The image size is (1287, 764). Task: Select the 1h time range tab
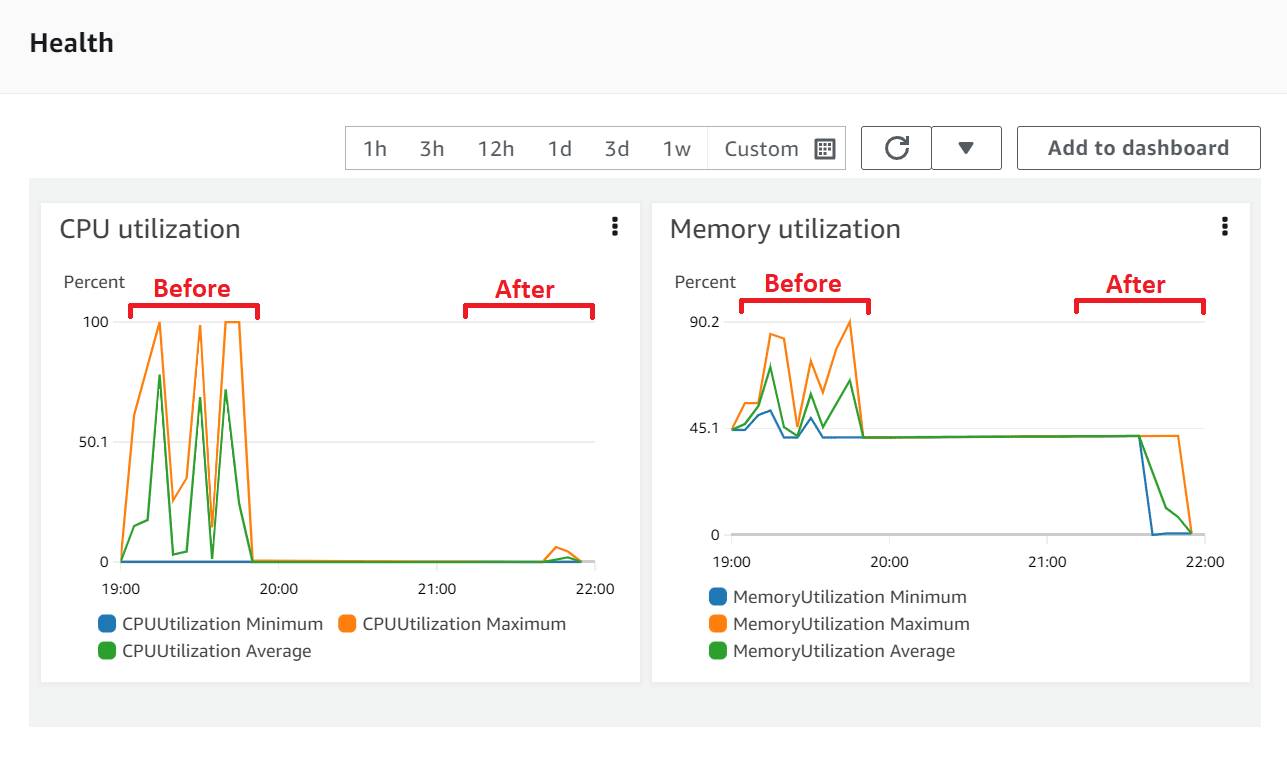(x=374, y=147)
